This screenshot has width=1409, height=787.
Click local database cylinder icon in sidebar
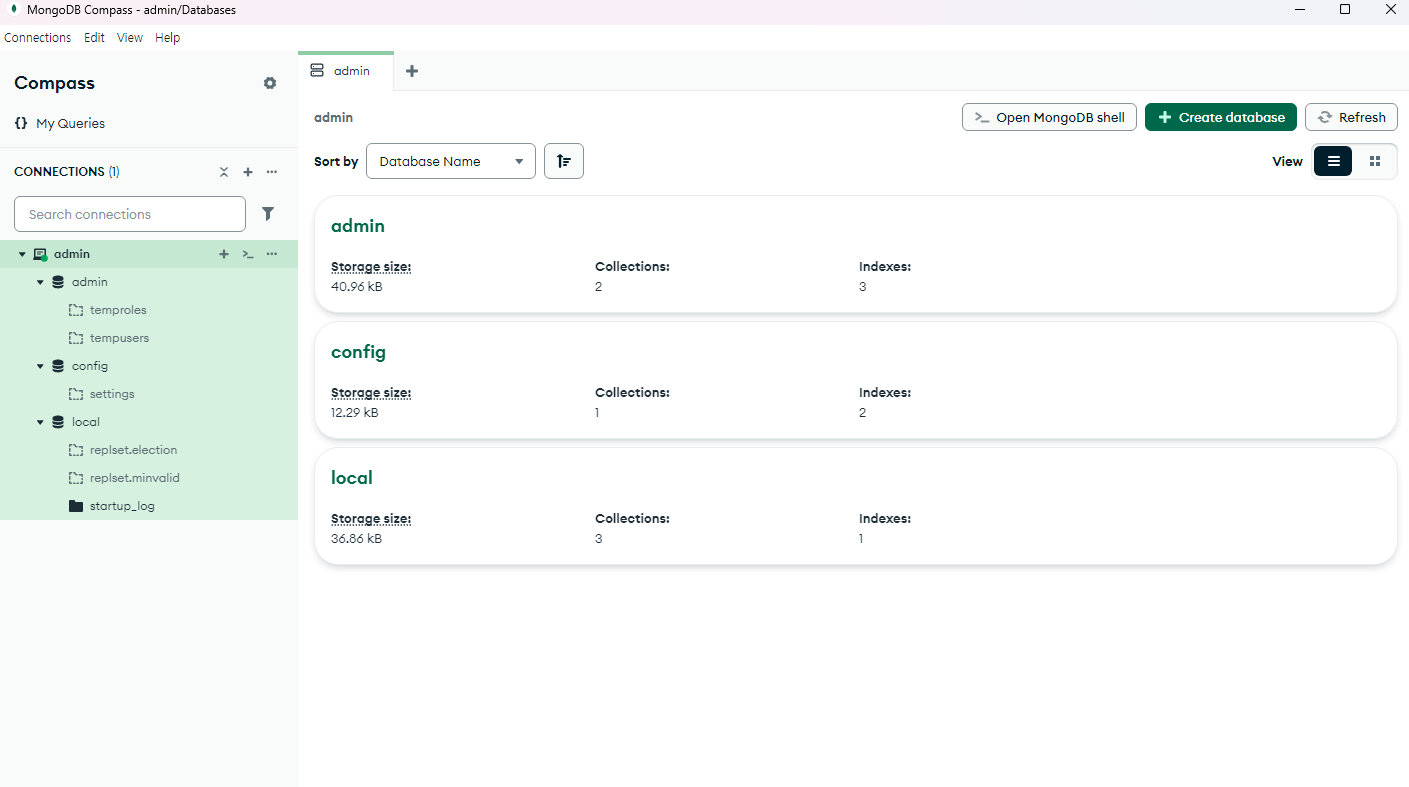[x=58, y=422]
